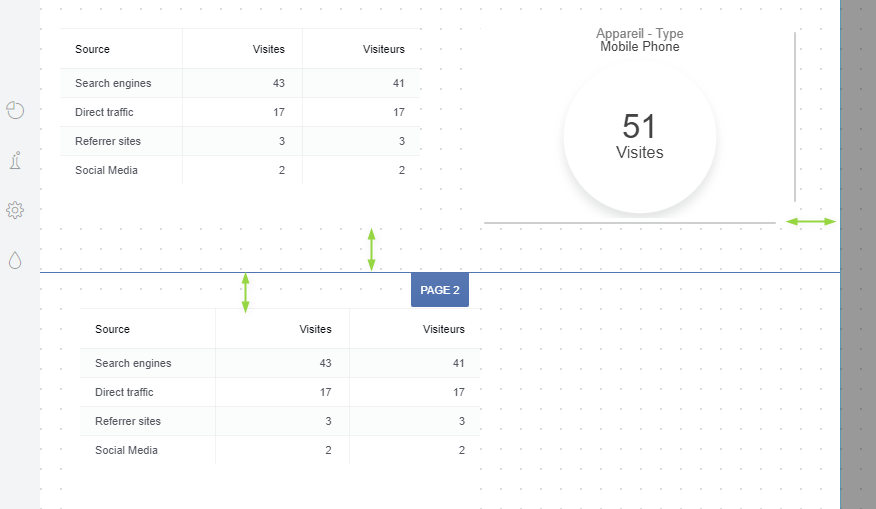Click the green horizontal margin arrow
876x509 pixels.
pyautogui.click(x=810, y=221)
